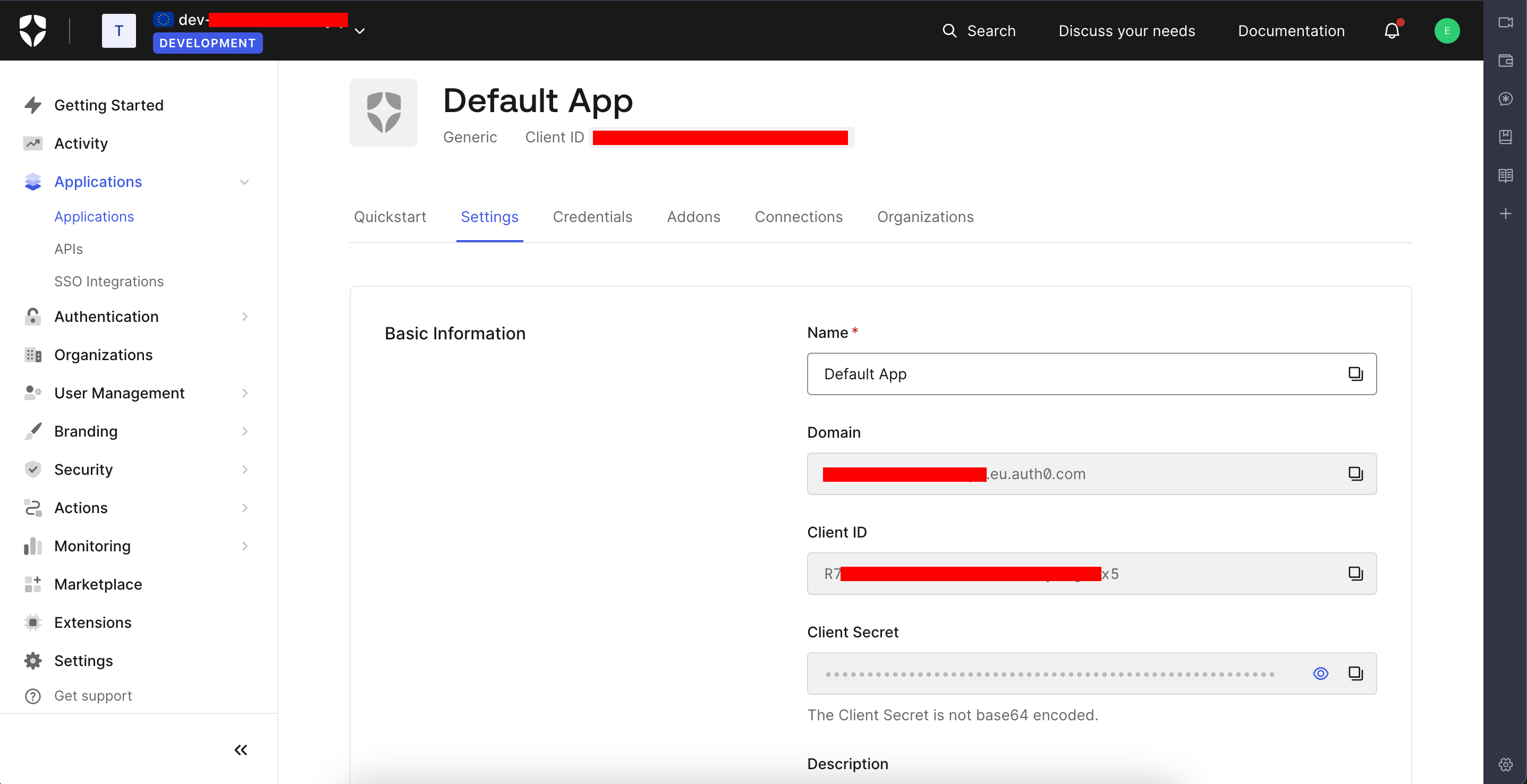Expand the Authentication section chevron
The height and width of the screenshot is (784, 1527).
244,317
